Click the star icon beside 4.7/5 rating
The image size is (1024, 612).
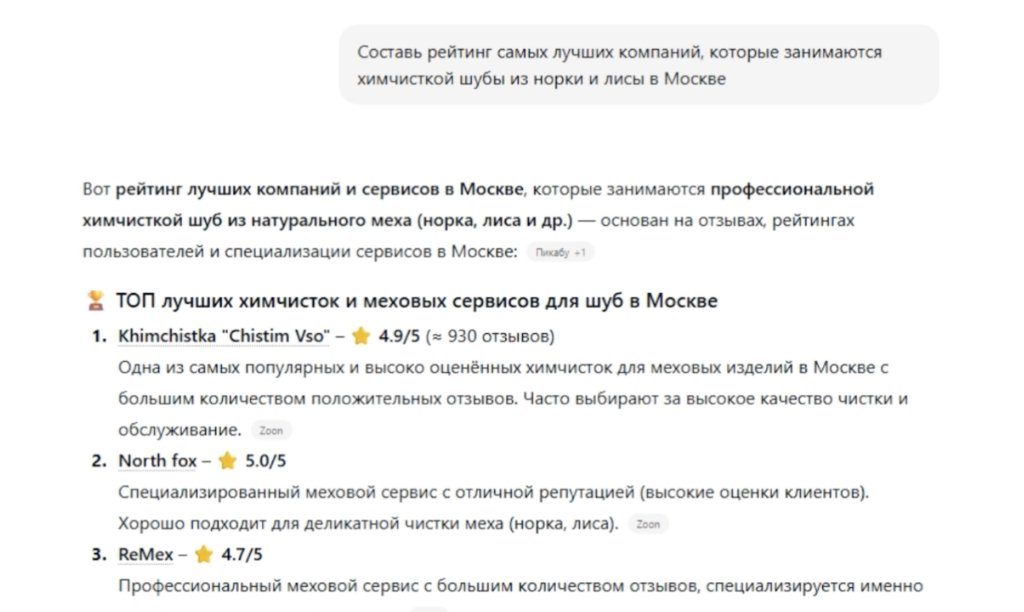click(x=204, y=554)
